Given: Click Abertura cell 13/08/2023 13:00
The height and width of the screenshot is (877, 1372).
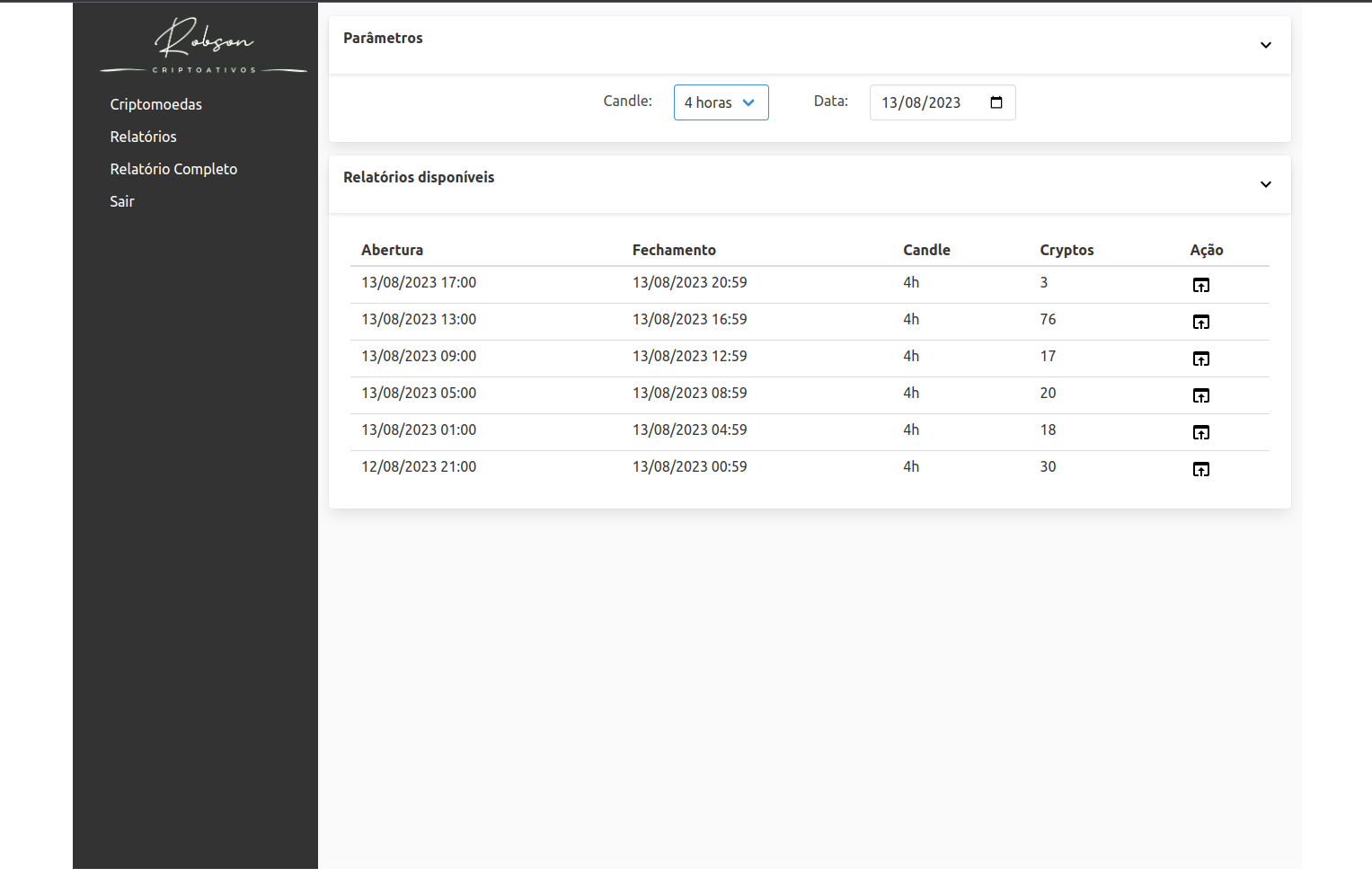Looking at the screenshot, I should click(x=419, y=319).
